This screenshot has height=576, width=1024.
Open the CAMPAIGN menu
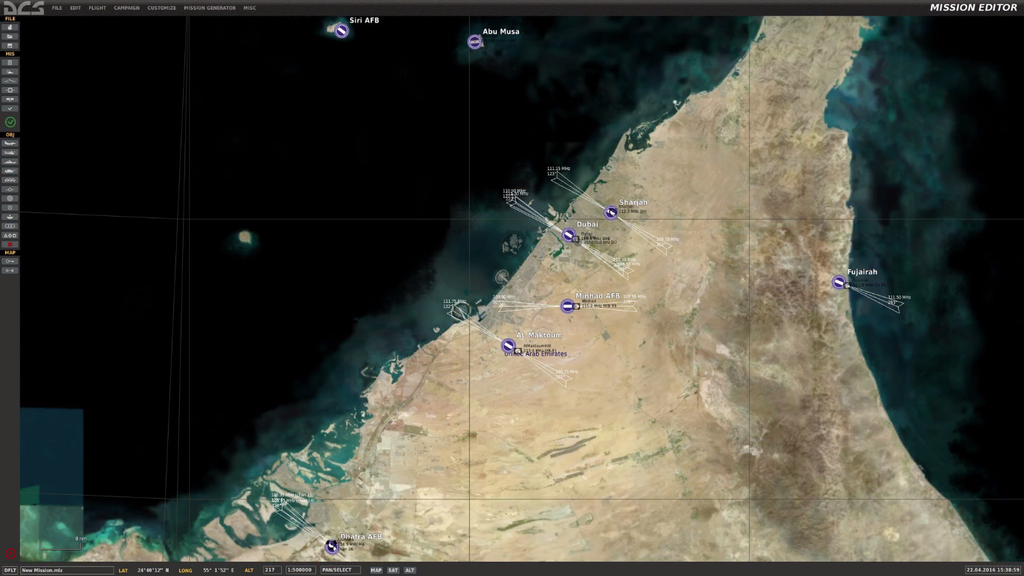[x=127, y=7]
